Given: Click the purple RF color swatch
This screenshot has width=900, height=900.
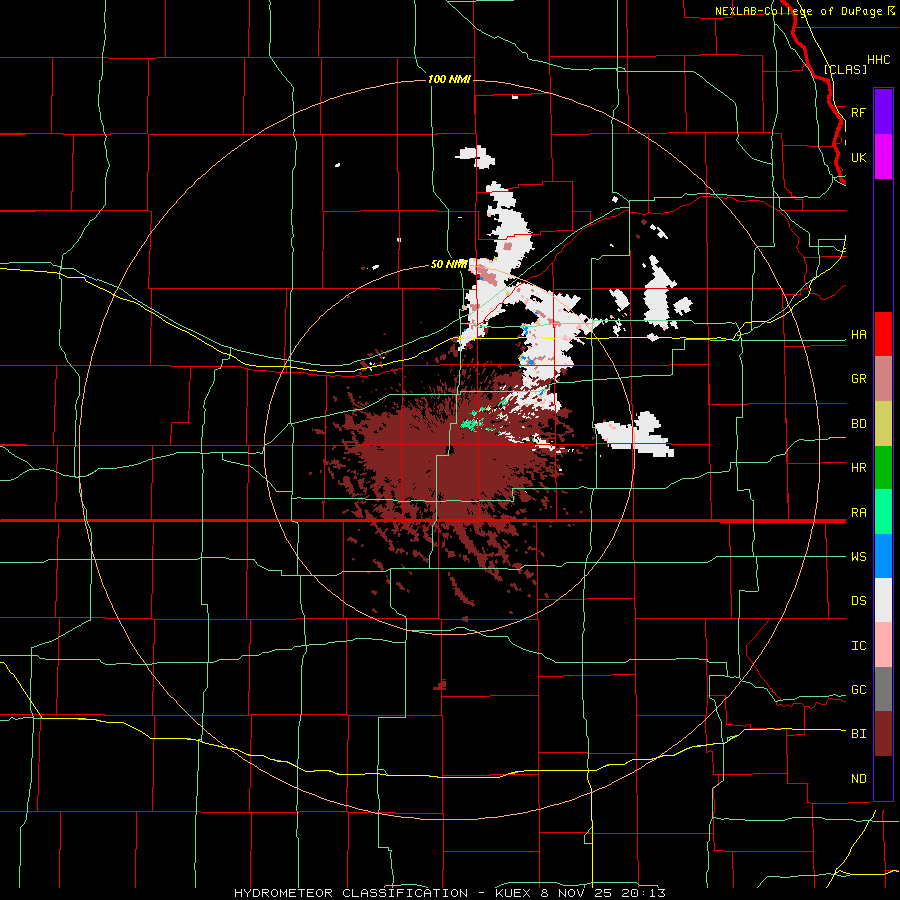Looking at the screenshot, I should point(883,112).
